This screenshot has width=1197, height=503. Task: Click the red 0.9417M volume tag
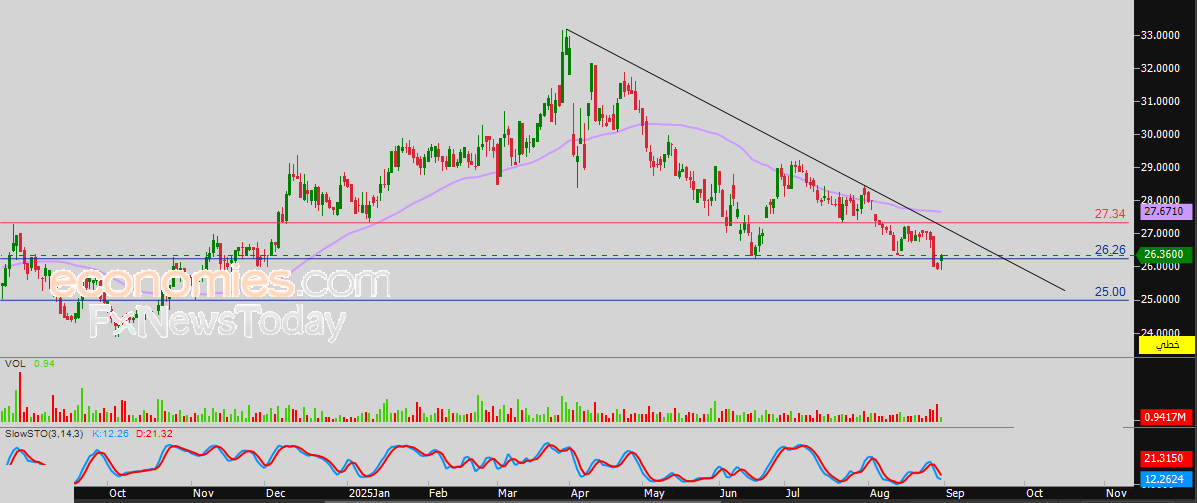[x=1165, y=417]
